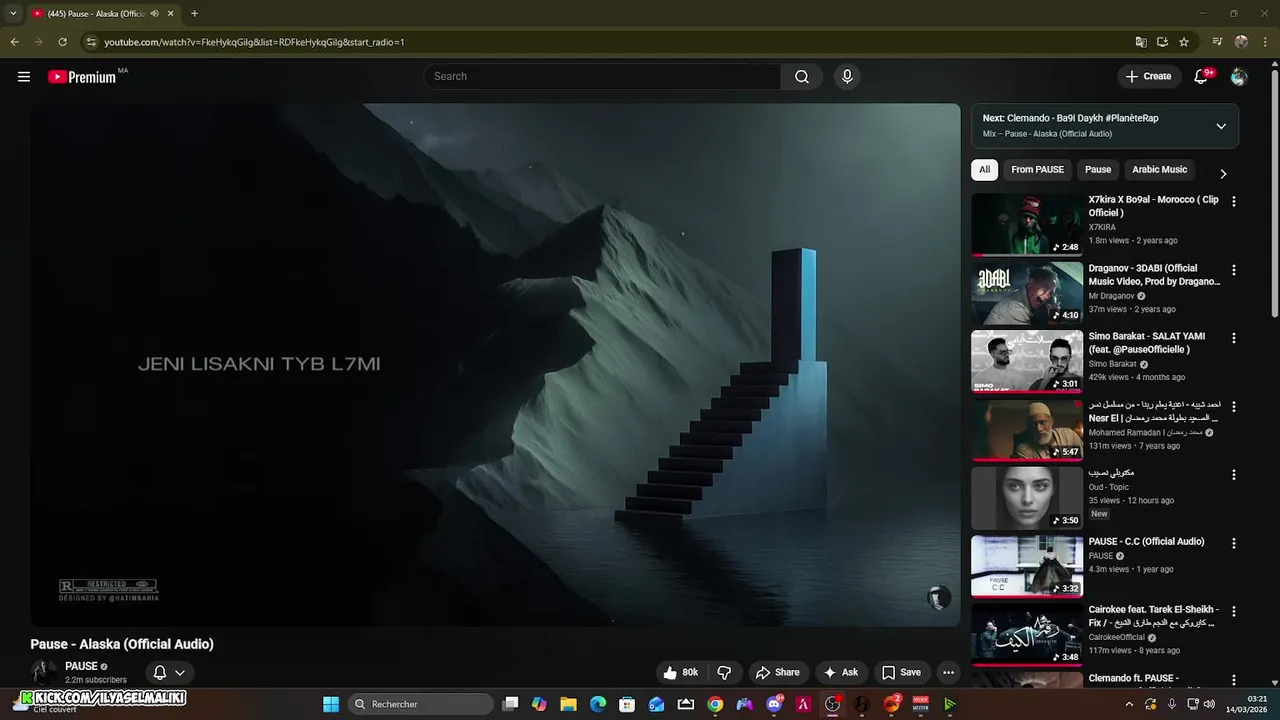Bookmark this page with star icon
This screenshot has width=1280, height=720.
1184,42
